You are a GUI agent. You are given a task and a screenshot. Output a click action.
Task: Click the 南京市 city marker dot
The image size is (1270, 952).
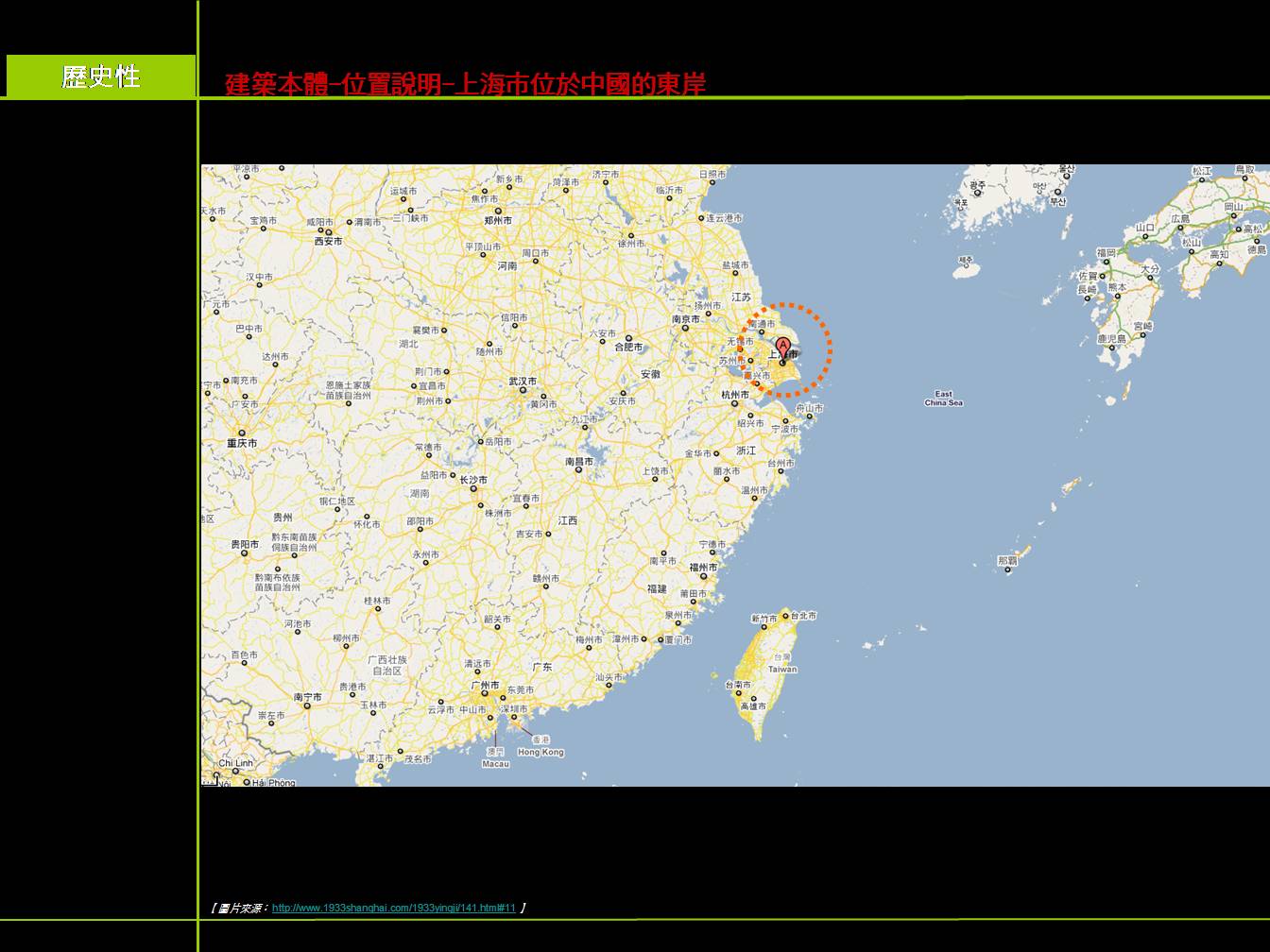685,328
